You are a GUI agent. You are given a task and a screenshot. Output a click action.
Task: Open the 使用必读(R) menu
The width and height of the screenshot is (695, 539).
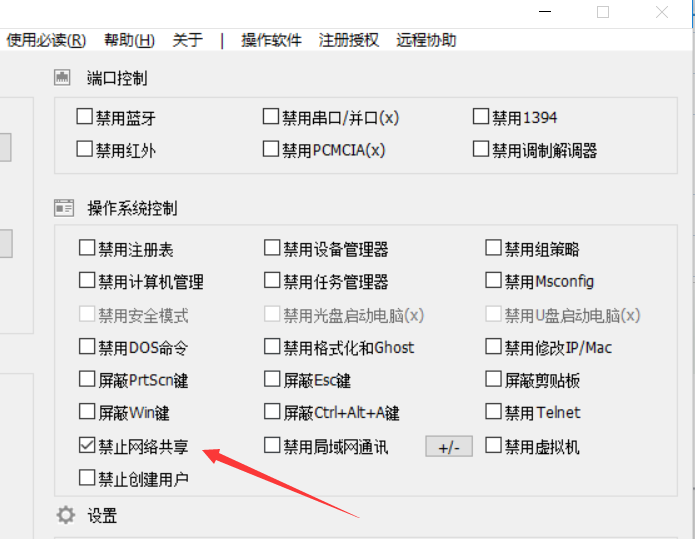click(x=46, y=40)
